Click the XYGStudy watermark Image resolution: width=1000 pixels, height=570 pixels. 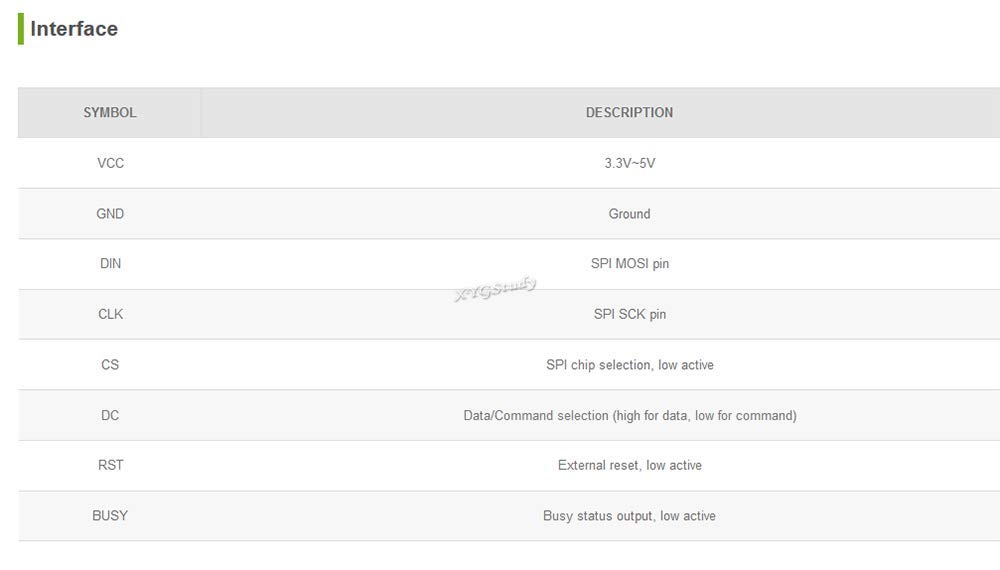click(x=496, y=288)
